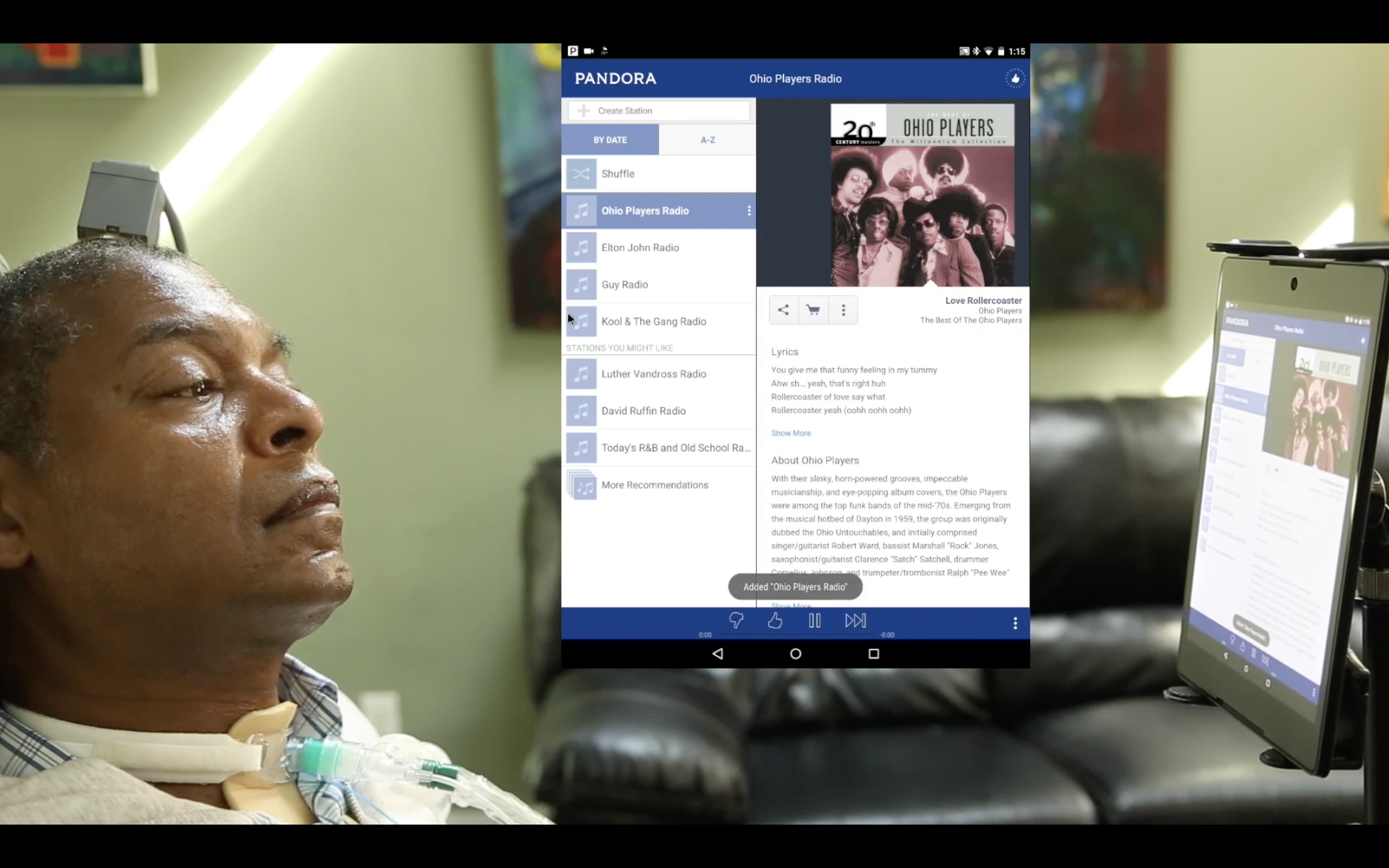Open the share icon under album art
1389x868 pixels.
point(783,310)
